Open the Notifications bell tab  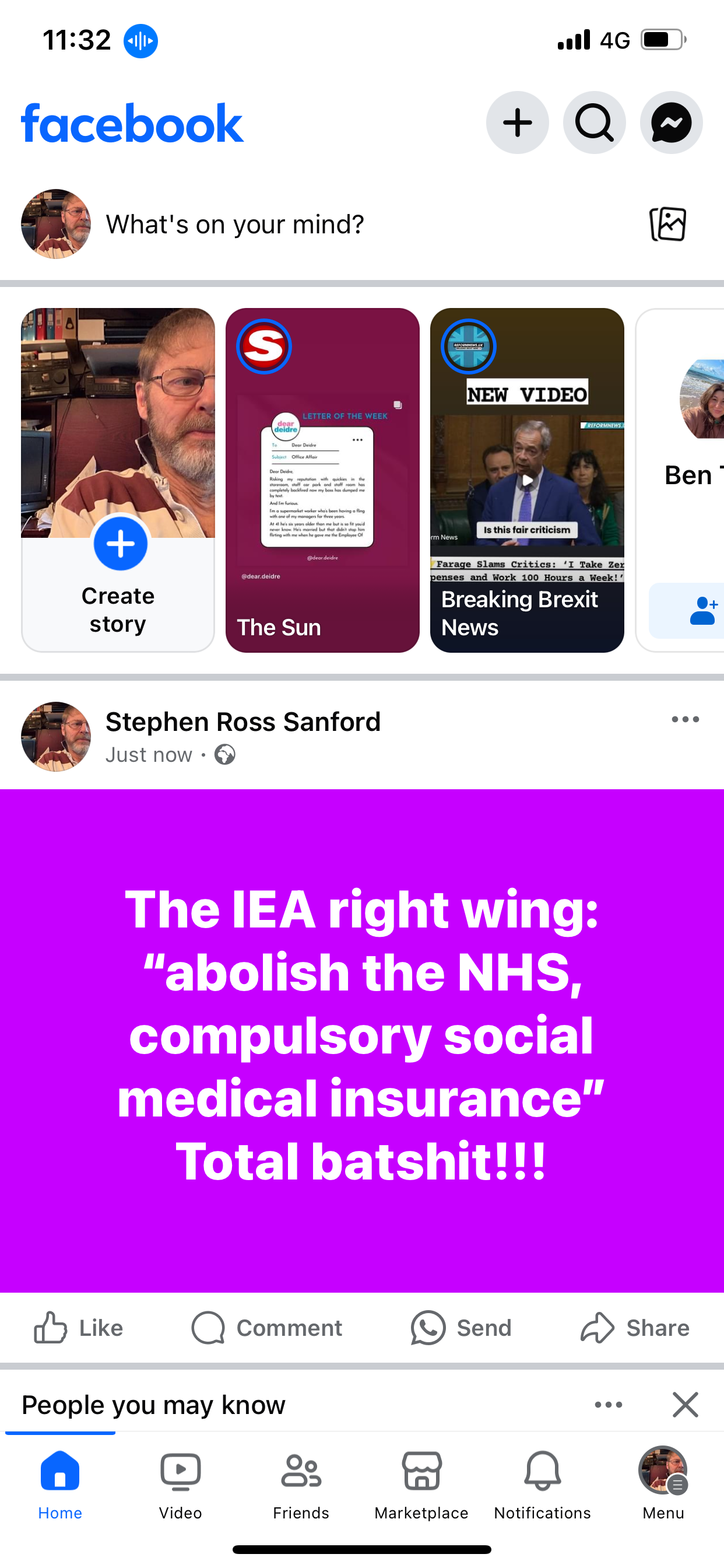[x=542, y=1485]
